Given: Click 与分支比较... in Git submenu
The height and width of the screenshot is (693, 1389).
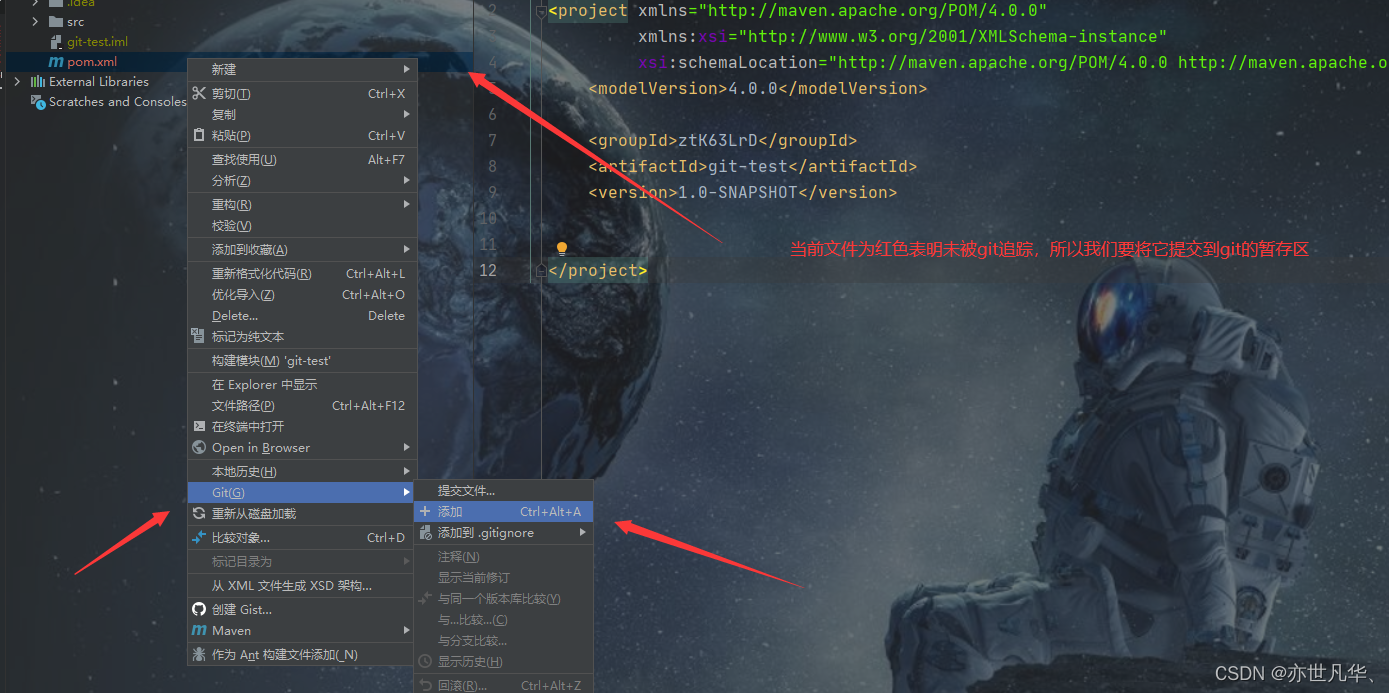Looking at the screenshot, I should pos(504,640).
